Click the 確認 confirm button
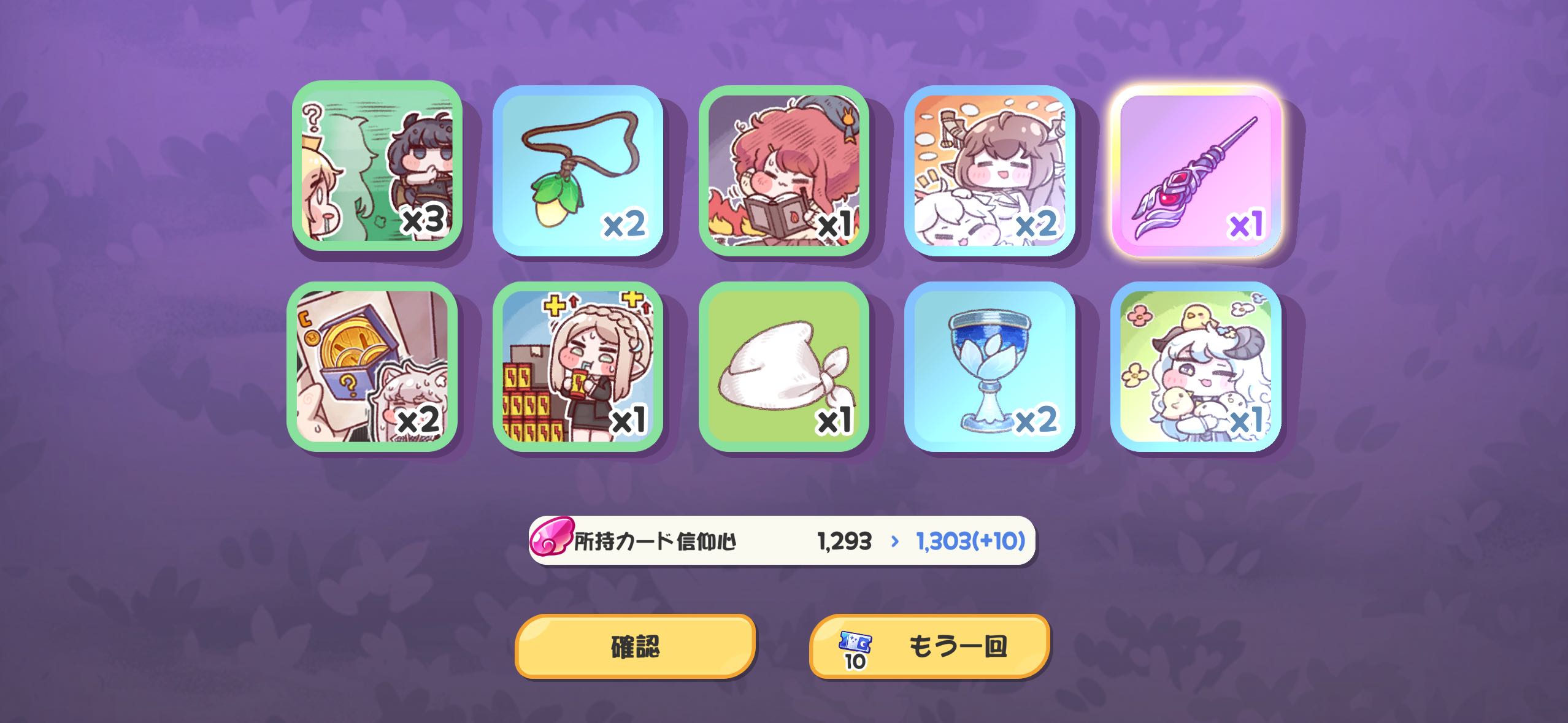The image size is (1568, 723). point(635,646)
